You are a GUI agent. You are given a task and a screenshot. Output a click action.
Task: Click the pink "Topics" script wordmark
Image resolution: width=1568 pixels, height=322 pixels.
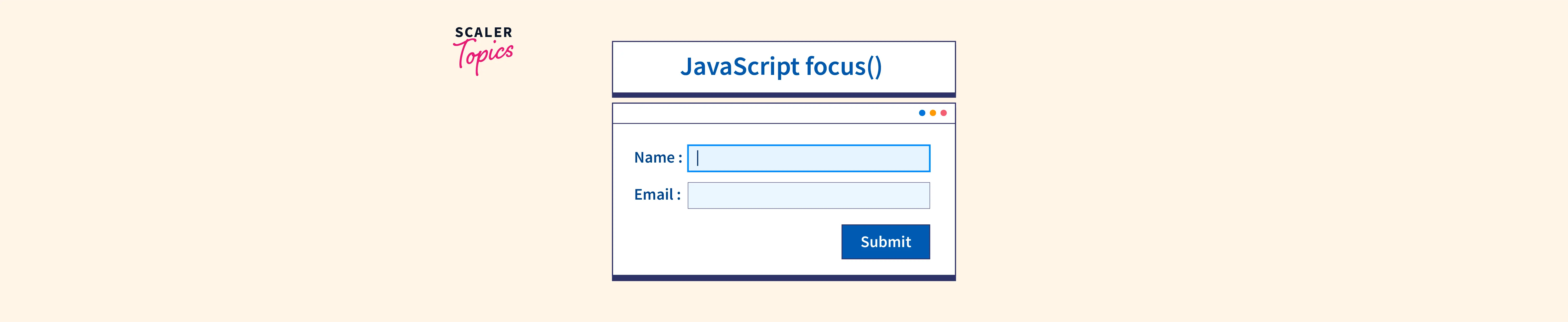pyautogui.click(x=485, y=56)
